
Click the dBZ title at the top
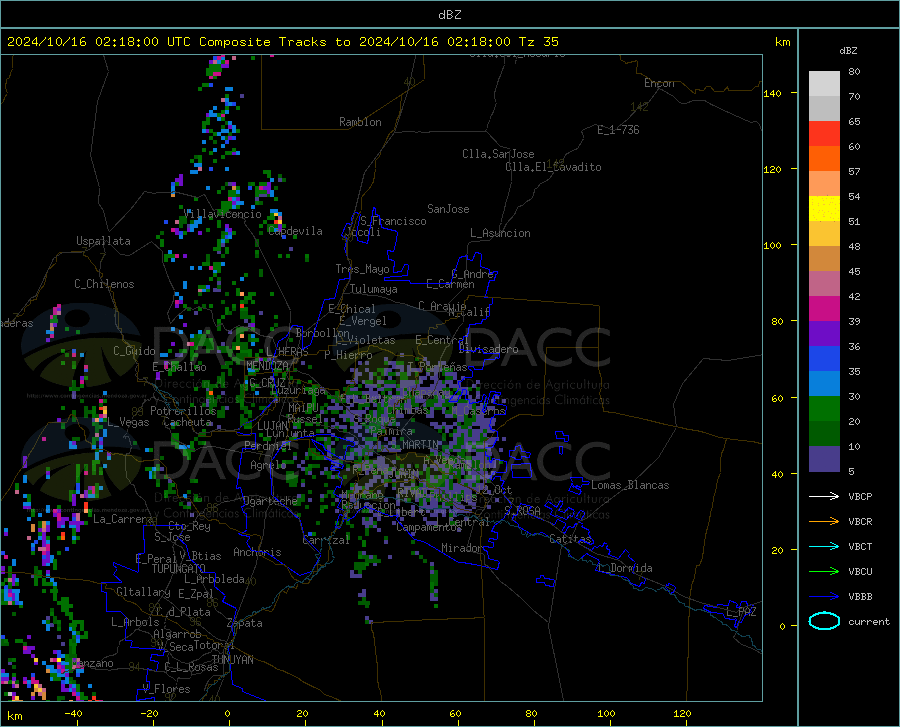449,15
